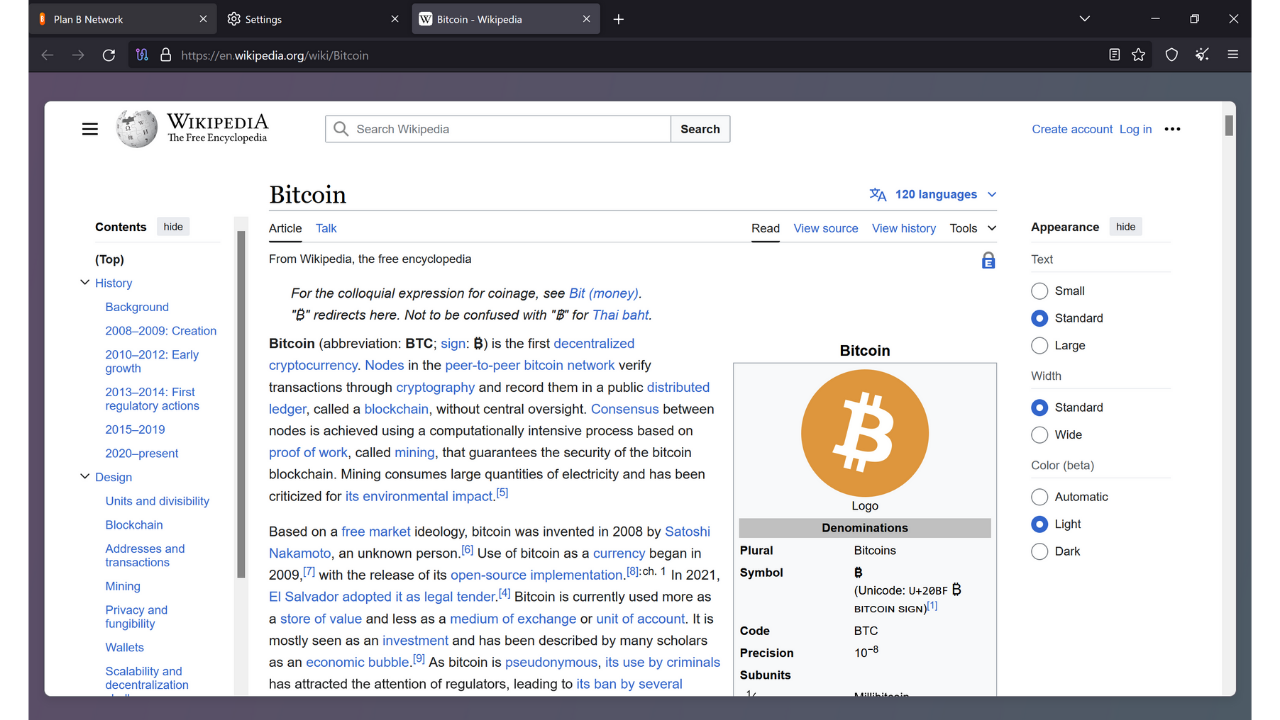
Task: Click inside the Search Wikipedia field
Action: [497, 128]
